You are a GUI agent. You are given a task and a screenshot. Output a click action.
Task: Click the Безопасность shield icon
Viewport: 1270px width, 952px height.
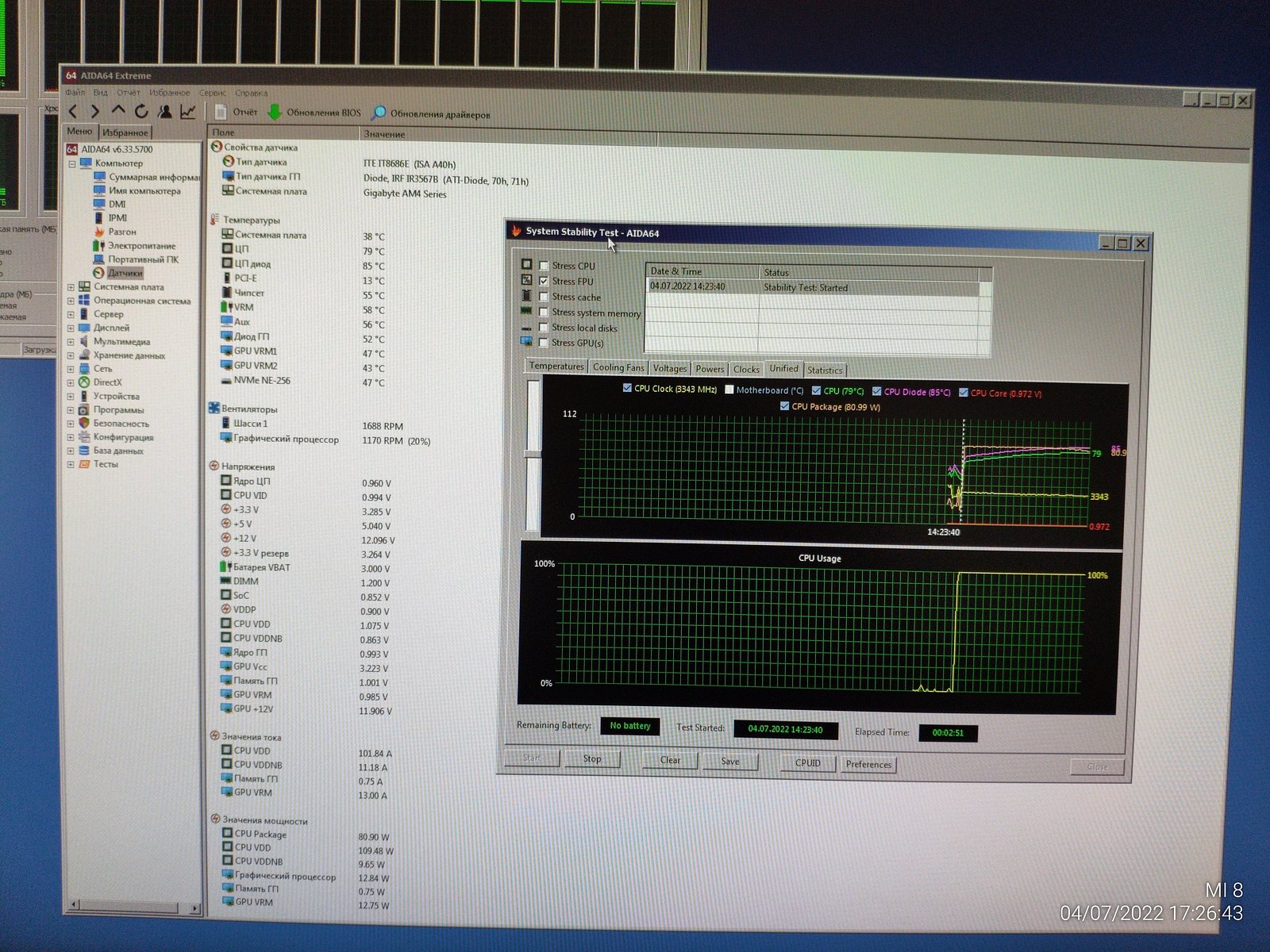point(84,424)
